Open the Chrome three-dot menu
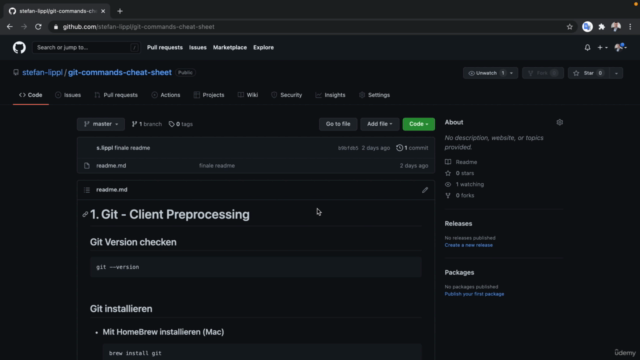 [630, 27]
